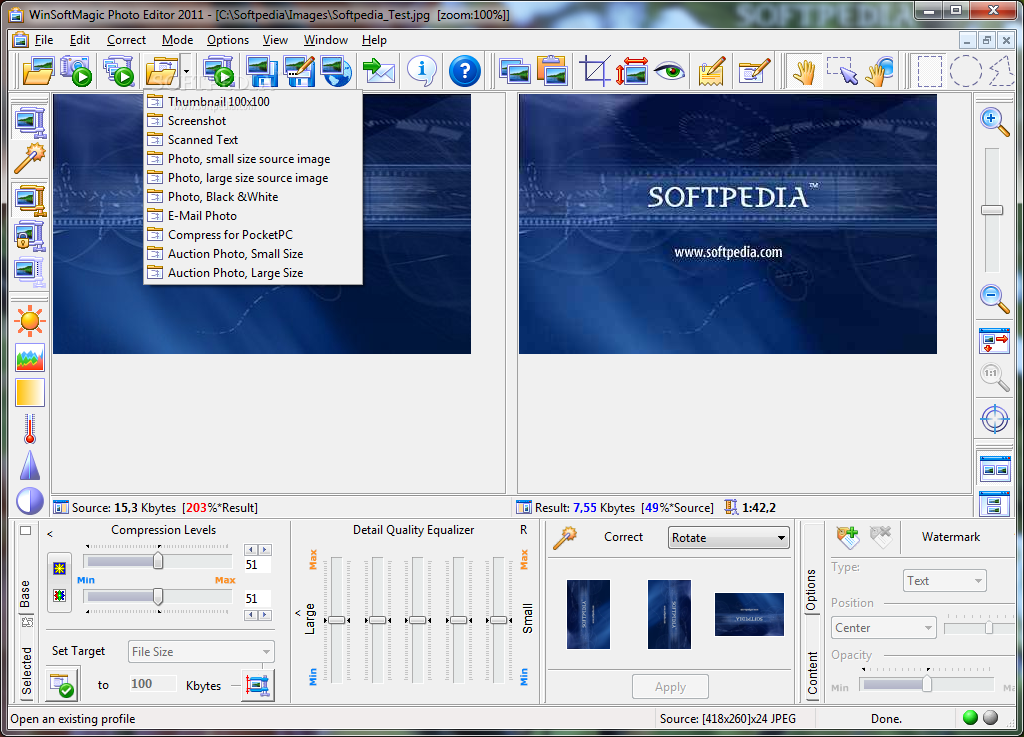
Task: Open the Set Target File Size dropdown
Action: 201,651
